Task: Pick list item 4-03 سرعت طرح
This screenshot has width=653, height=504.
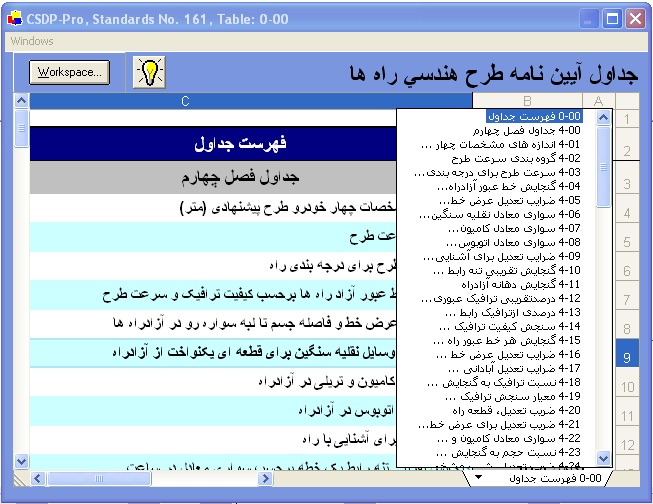Action: click(x=497, y=172)
